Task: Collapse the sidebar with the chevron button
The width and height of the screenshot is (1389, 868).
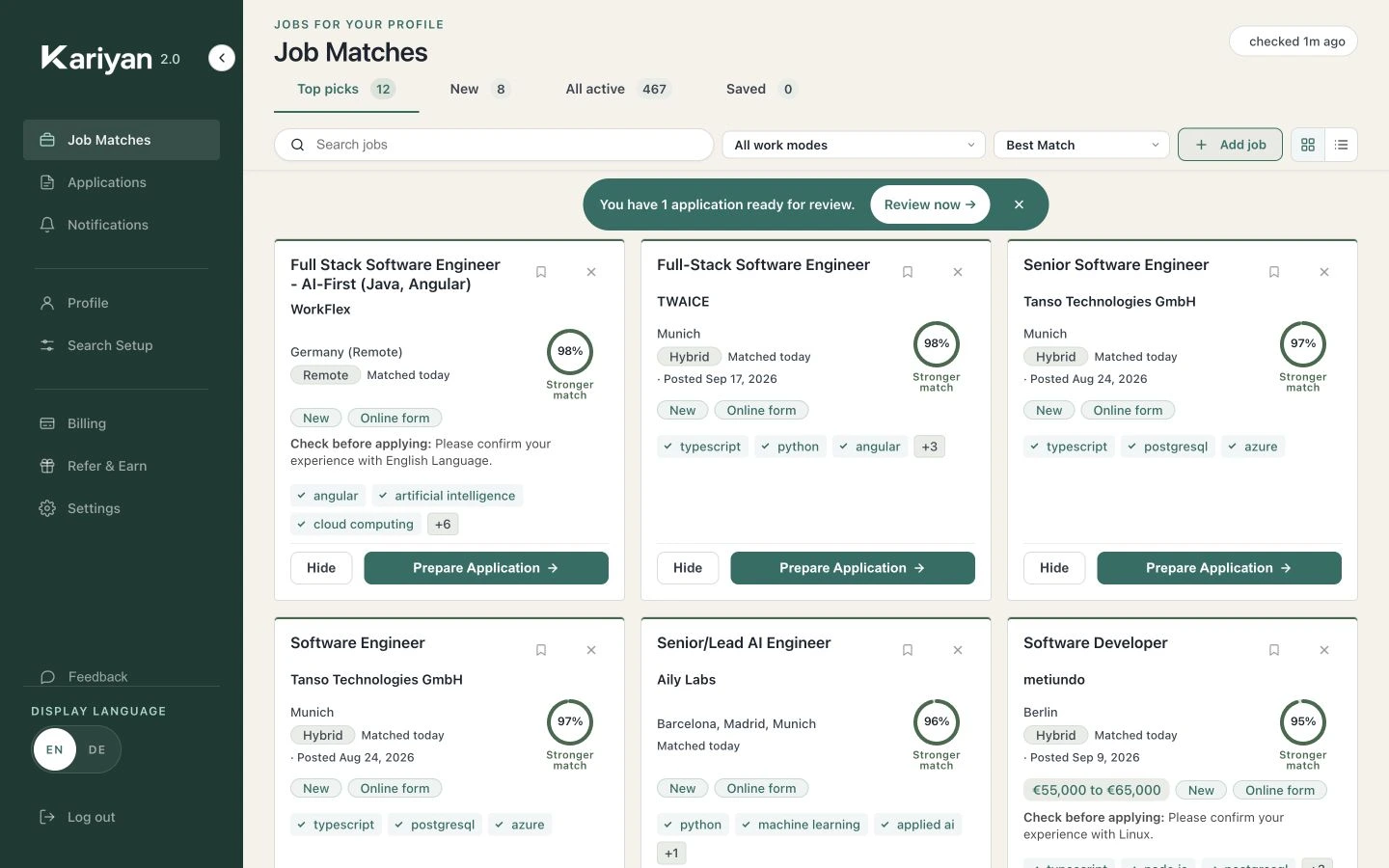Action: click(222, 59)
